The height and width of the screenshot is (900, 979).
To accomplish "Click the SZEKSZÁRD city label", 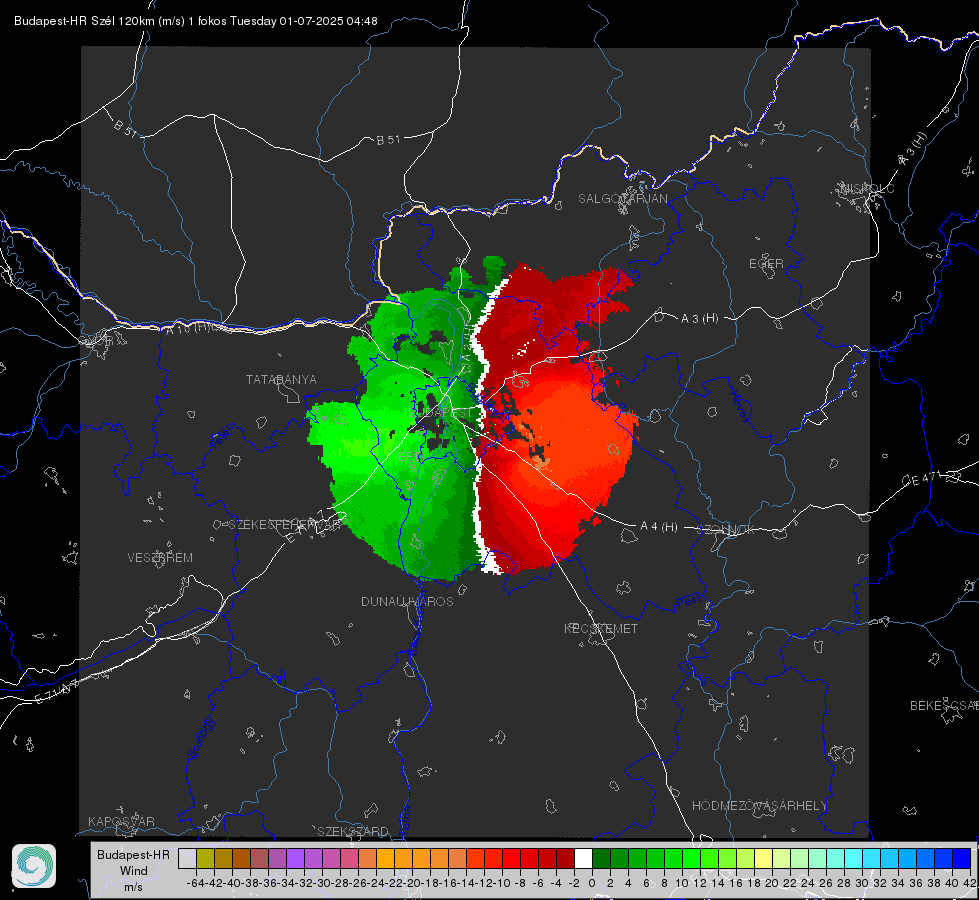I will [x=353, y=831].
